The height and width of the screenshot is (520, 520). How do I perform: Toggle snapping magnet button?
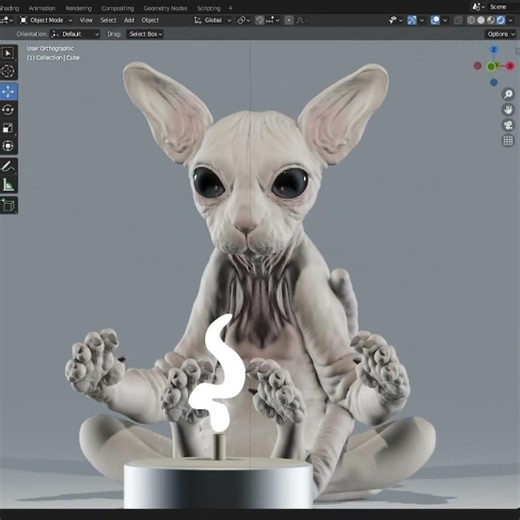pos(260,20)
